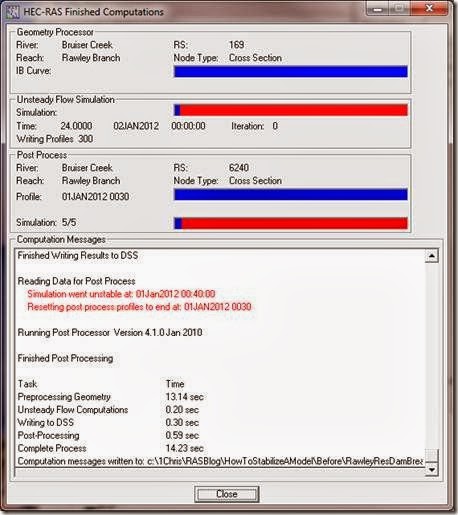This screenshot has height=515, width=458.
Task: Click 'Writing to DSS' task row
Action: [108, 423]
